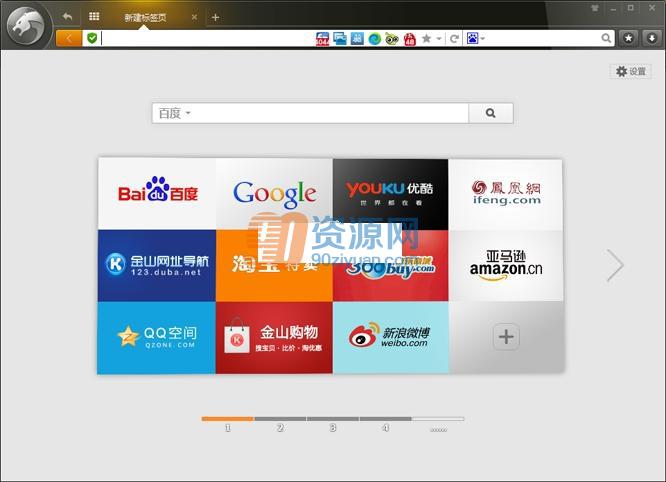666x482 pixels.
Task: Add a new site with the plus tile
Action: point(506,337)
